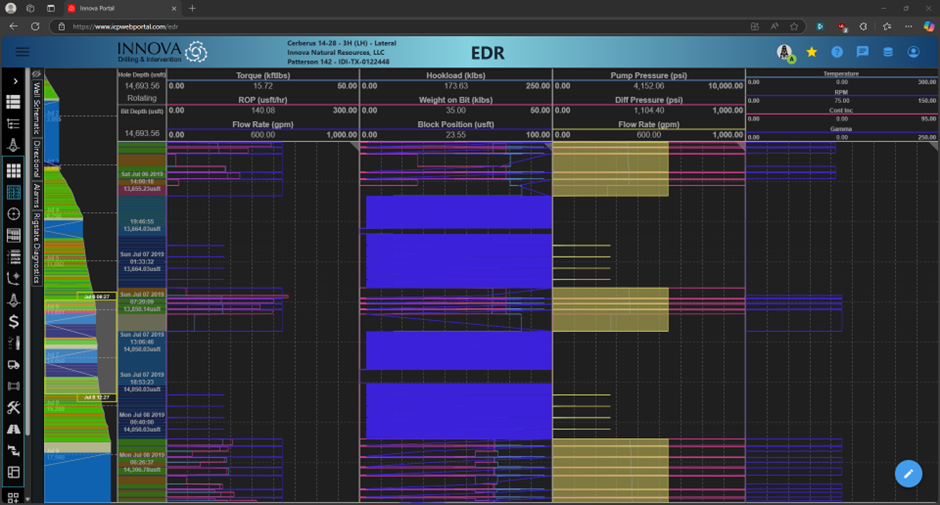
Task: Click the yellow star favorites icon
Action: (811, 52)
